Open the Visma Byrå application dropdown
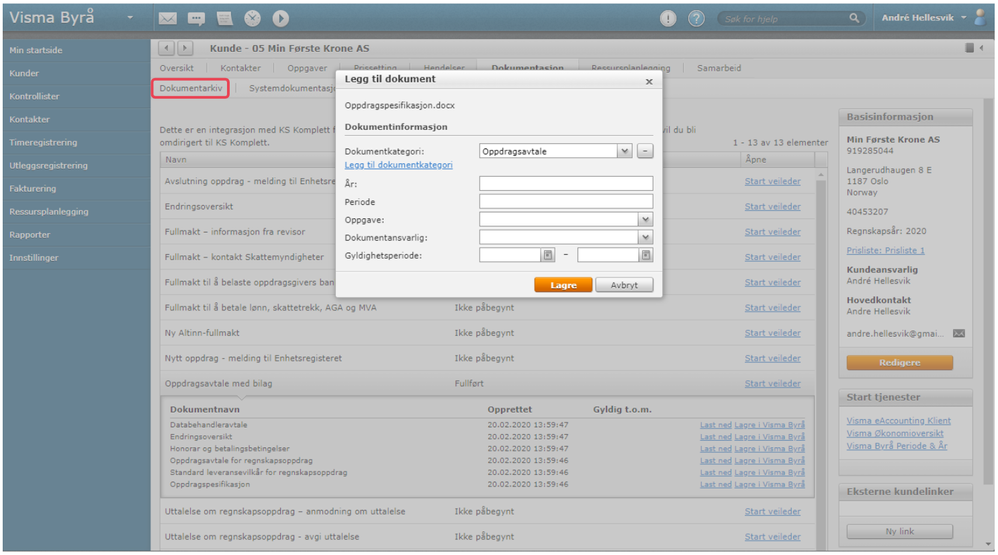The width and height of the screenshot is (998, 555). tap(130, 18)
